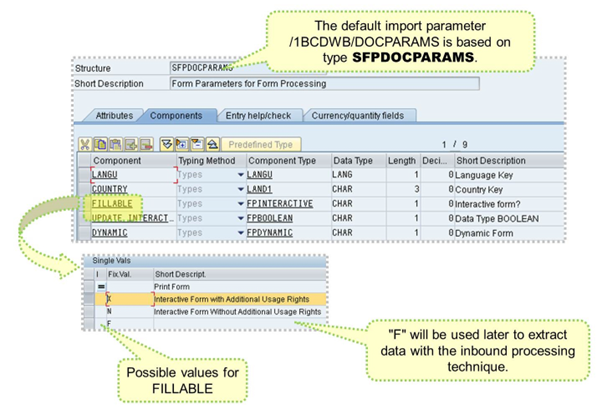The image size is (602, 409).
Task: Click the FILLABLE component name
Action: [112, 203]
